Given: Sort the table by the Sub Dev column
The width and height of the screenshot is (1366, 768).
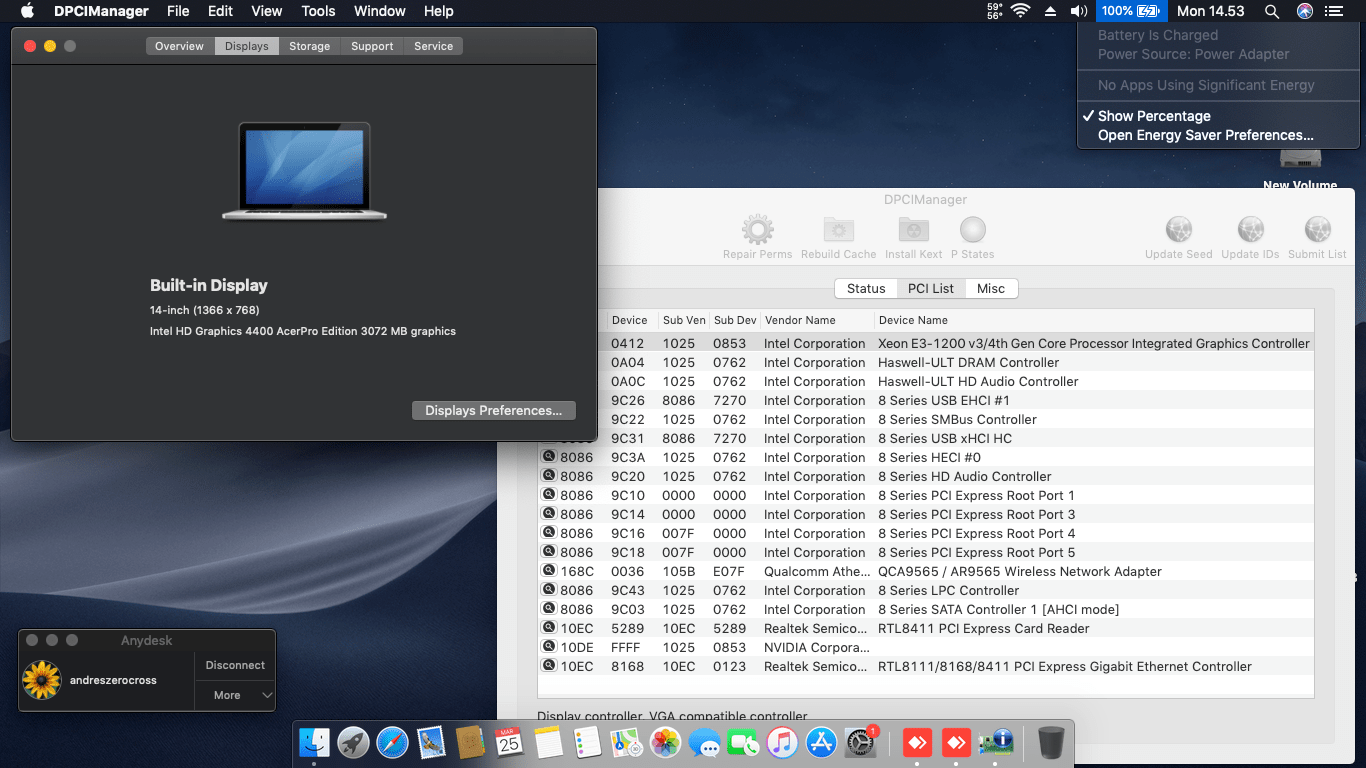Looking at the screenshot, I should pos(735,320).
